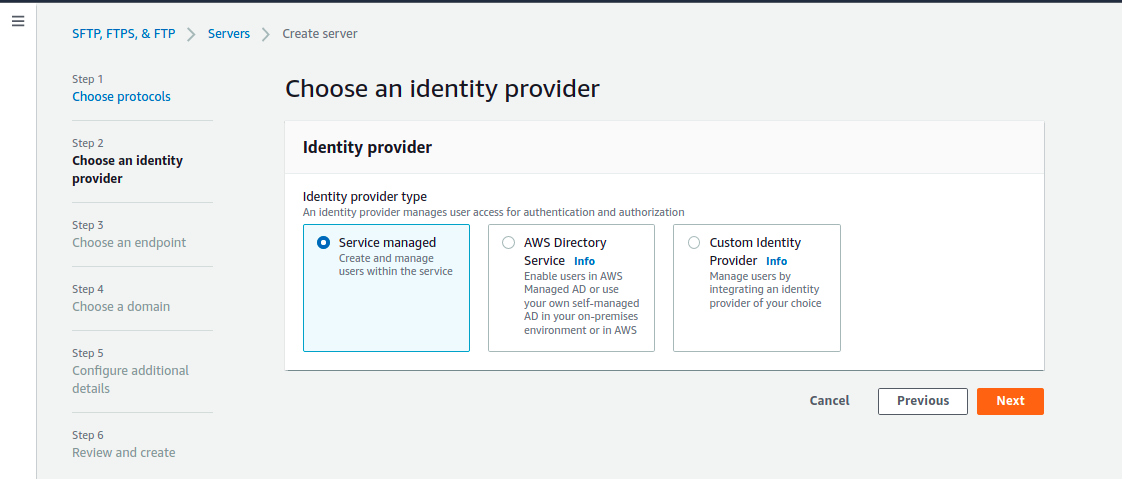Click Step 3 Choose an endpoint label

[129, 243]
